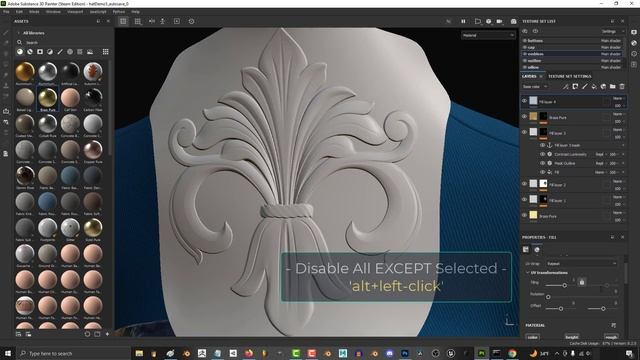Image resolution: width=640 pixels, height=360 pixels.
Task: Filter assets by Environments landscape icon
Action: 90,52
